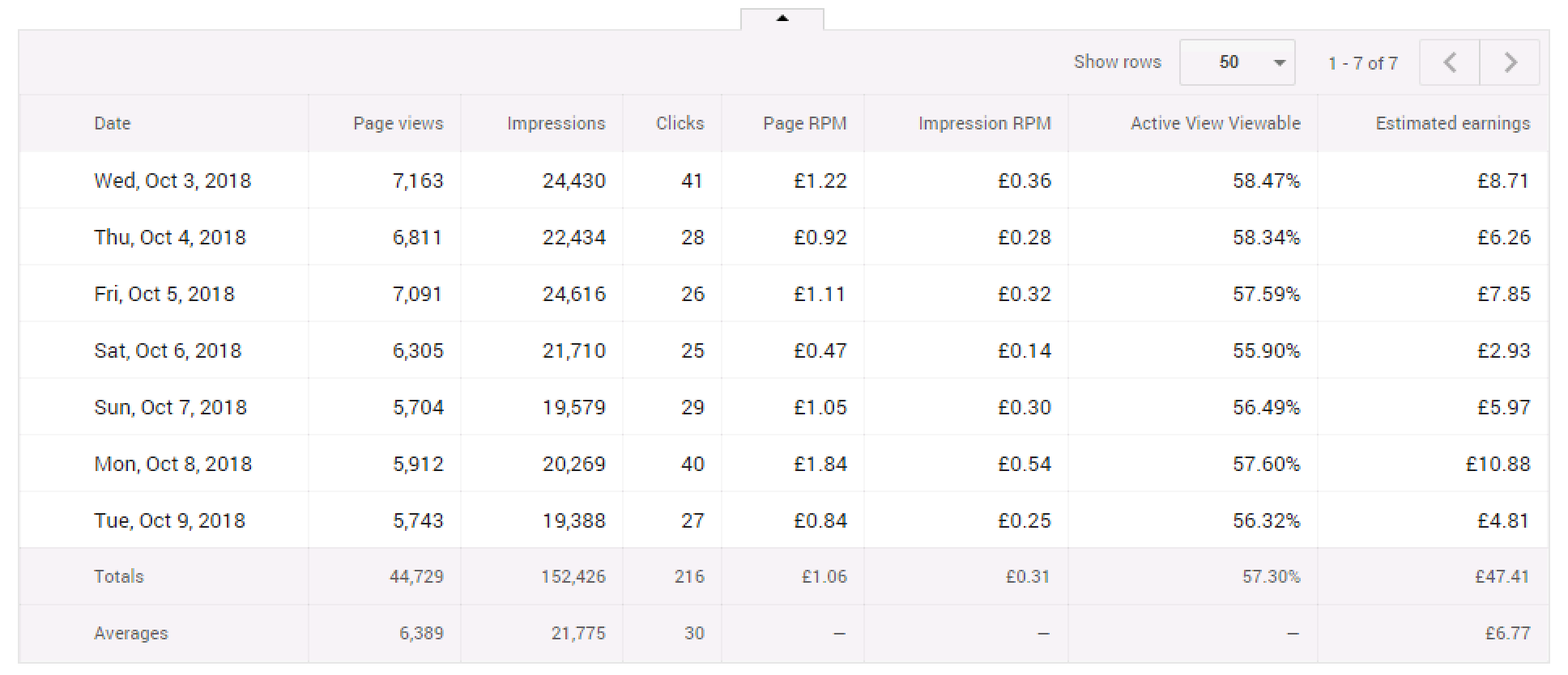Sort by the Impressions column header

556,123
